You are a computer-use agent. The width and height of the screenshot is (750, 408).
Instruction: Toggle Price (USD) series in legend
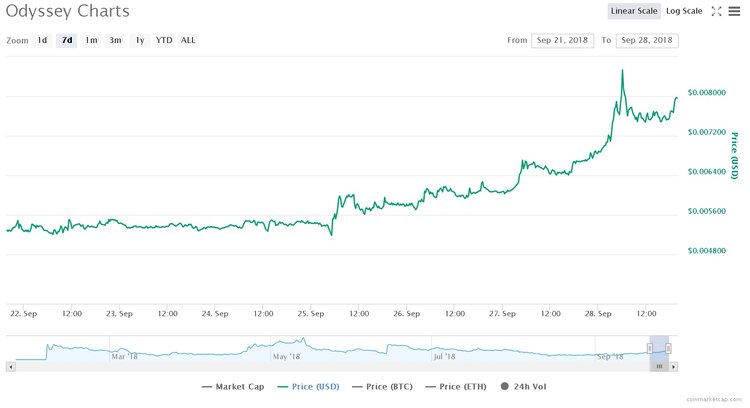click(x=309, y=386)
